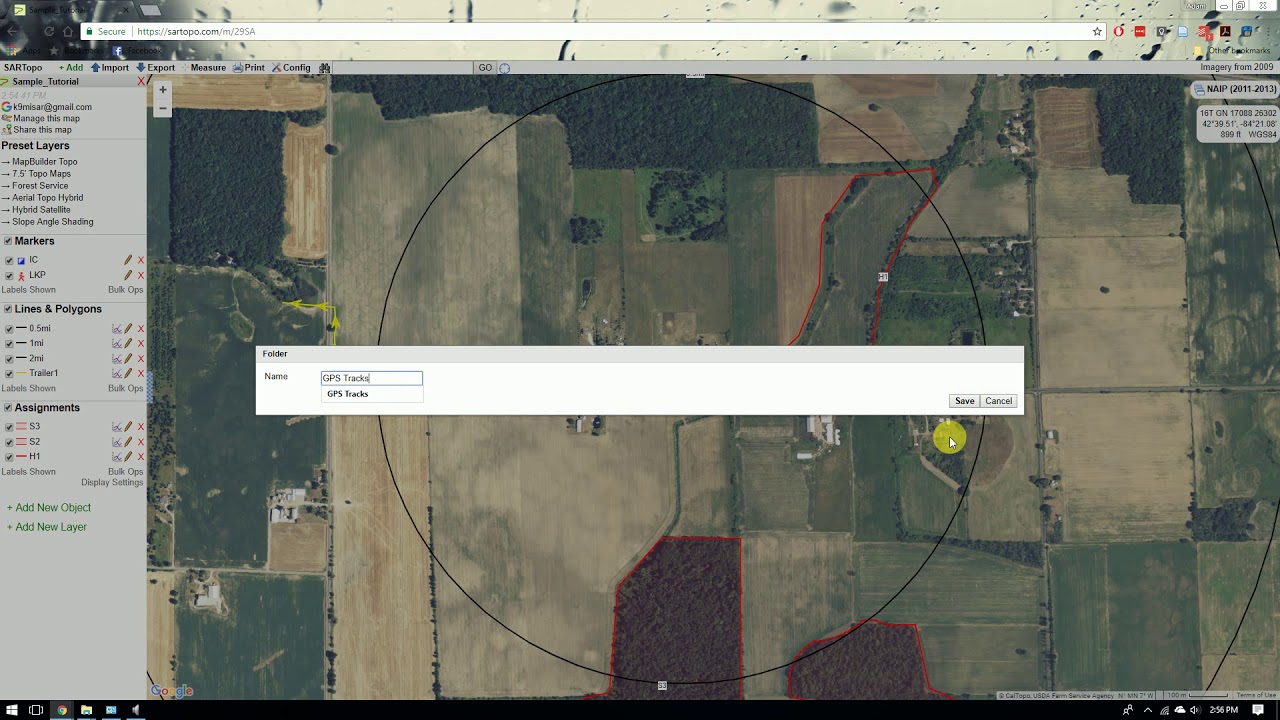This screenshot has width=1280, height=720.
Task: Edit the LKP marker with pencil icon
Action: (x=128, y=275)
